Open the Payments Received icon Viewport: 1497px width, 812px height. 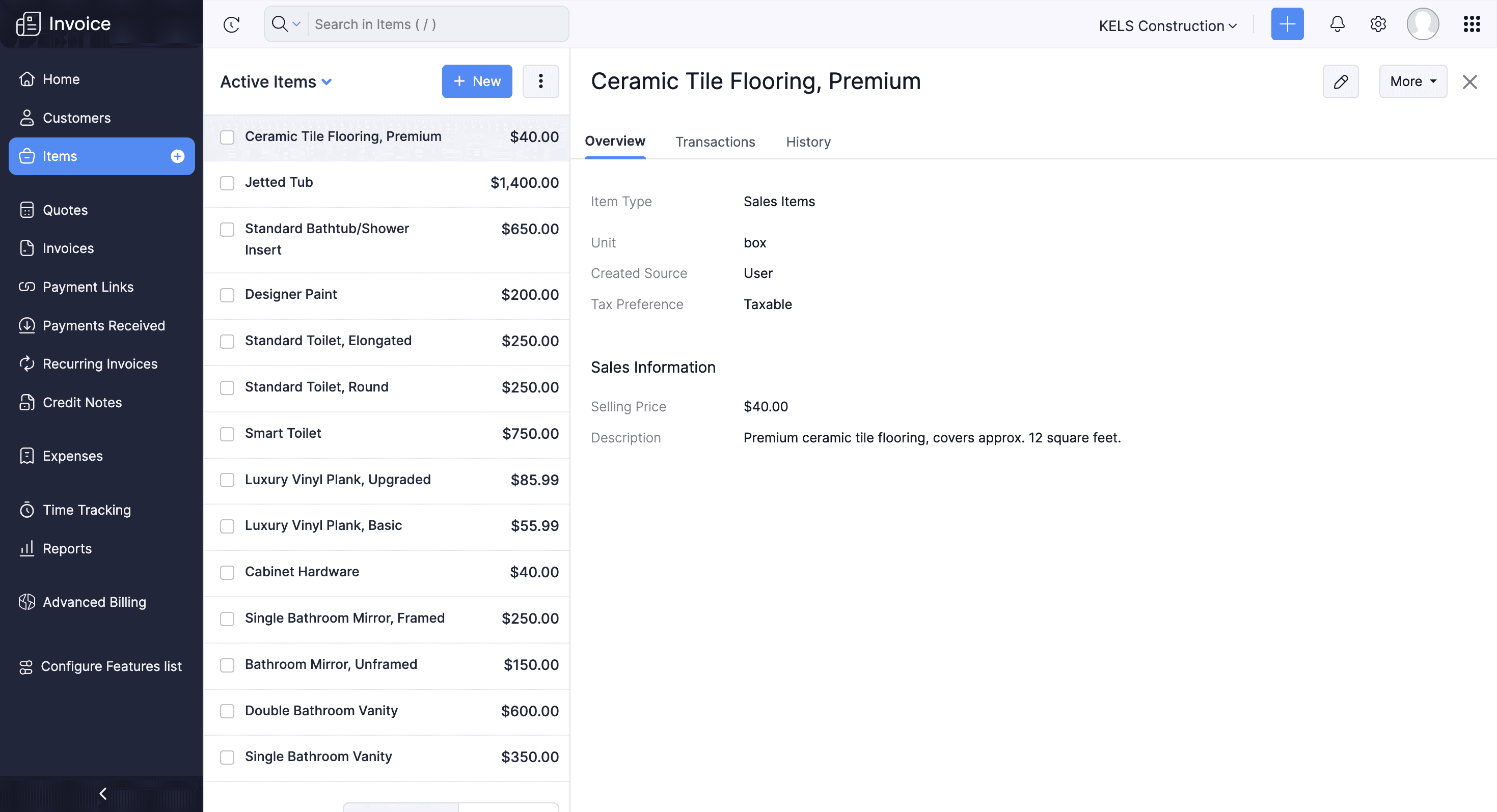coord(26,325)
